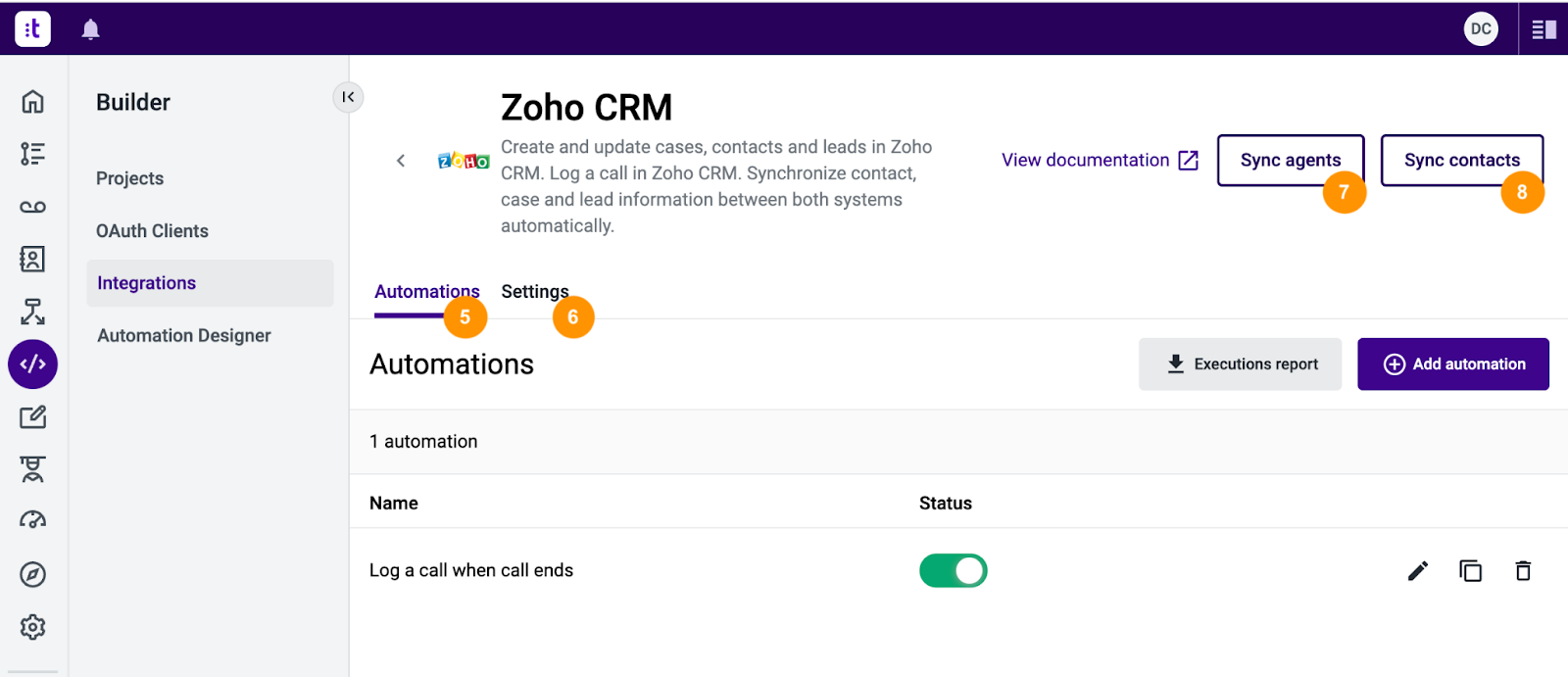Screen dimensions: 1568x677
Task: Open the voicemail sidebar icon
Action: 33,207
